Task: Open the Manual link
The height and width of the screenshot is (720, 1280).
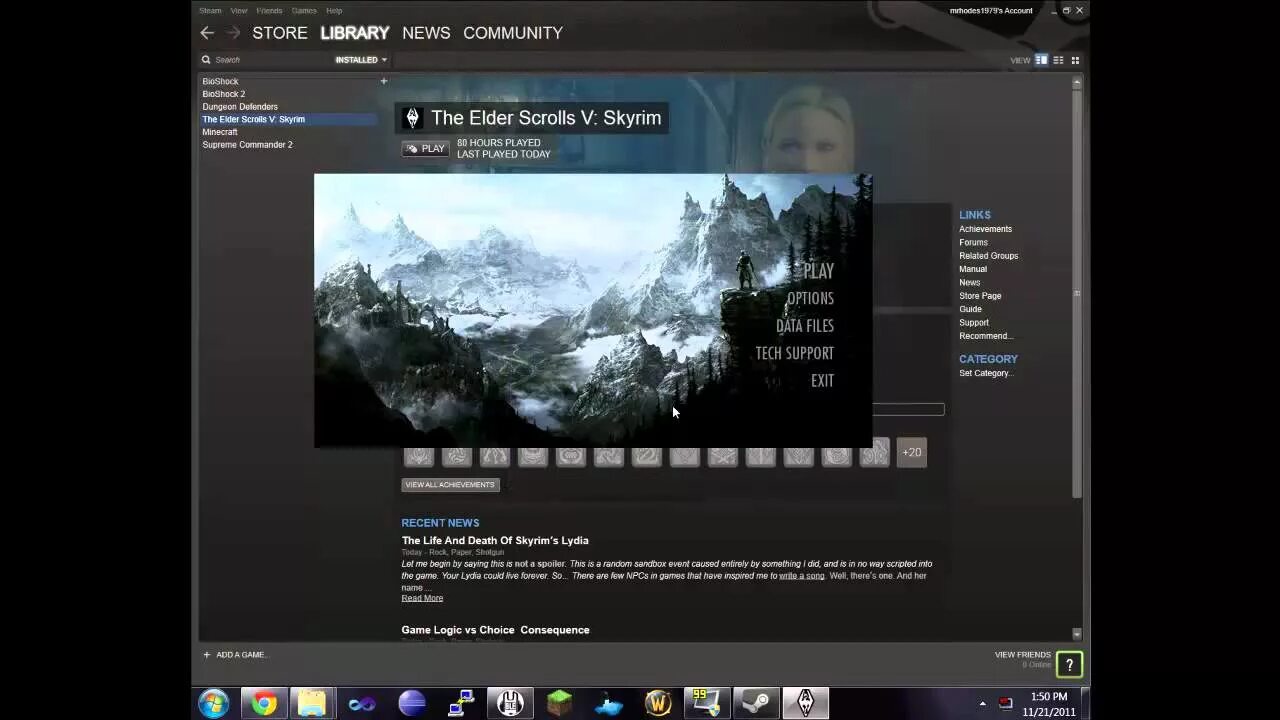Action: tap(973, 269)
